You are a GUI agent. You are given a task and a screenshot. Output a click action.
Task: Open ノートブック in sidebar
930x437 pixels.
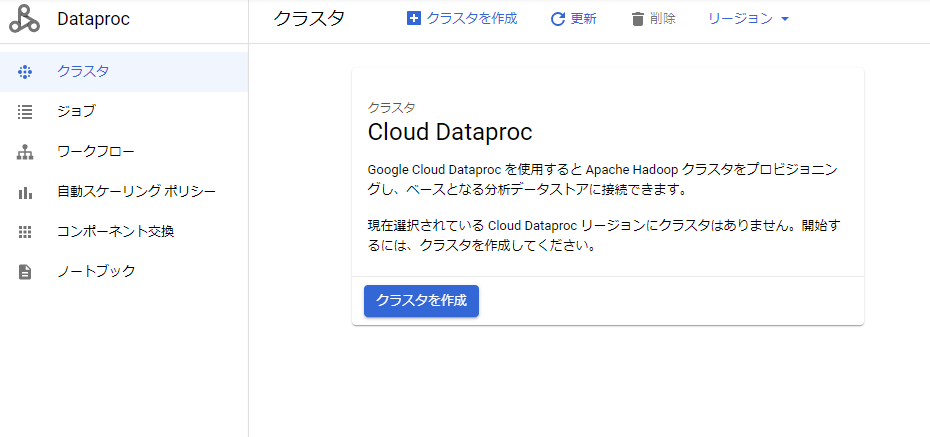124,271
